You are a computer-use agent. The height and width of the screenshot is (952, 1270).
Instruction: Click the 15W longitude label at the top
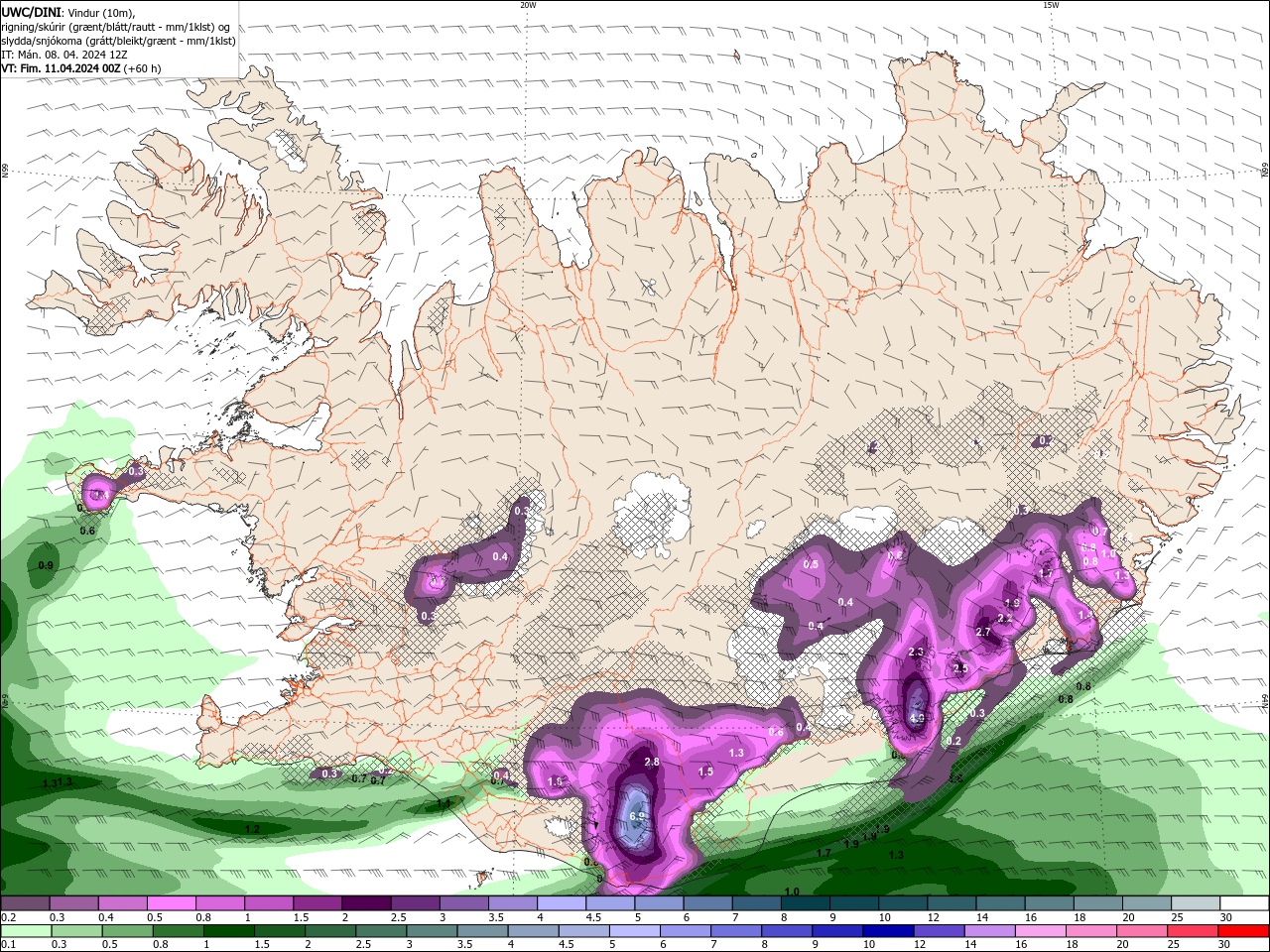1051,5
